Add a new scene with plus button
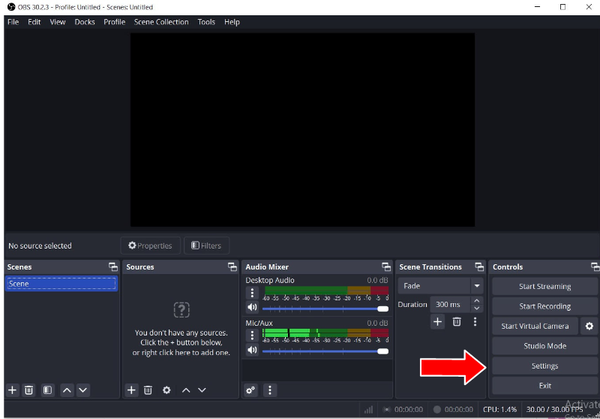 click(x=13, y=390)
